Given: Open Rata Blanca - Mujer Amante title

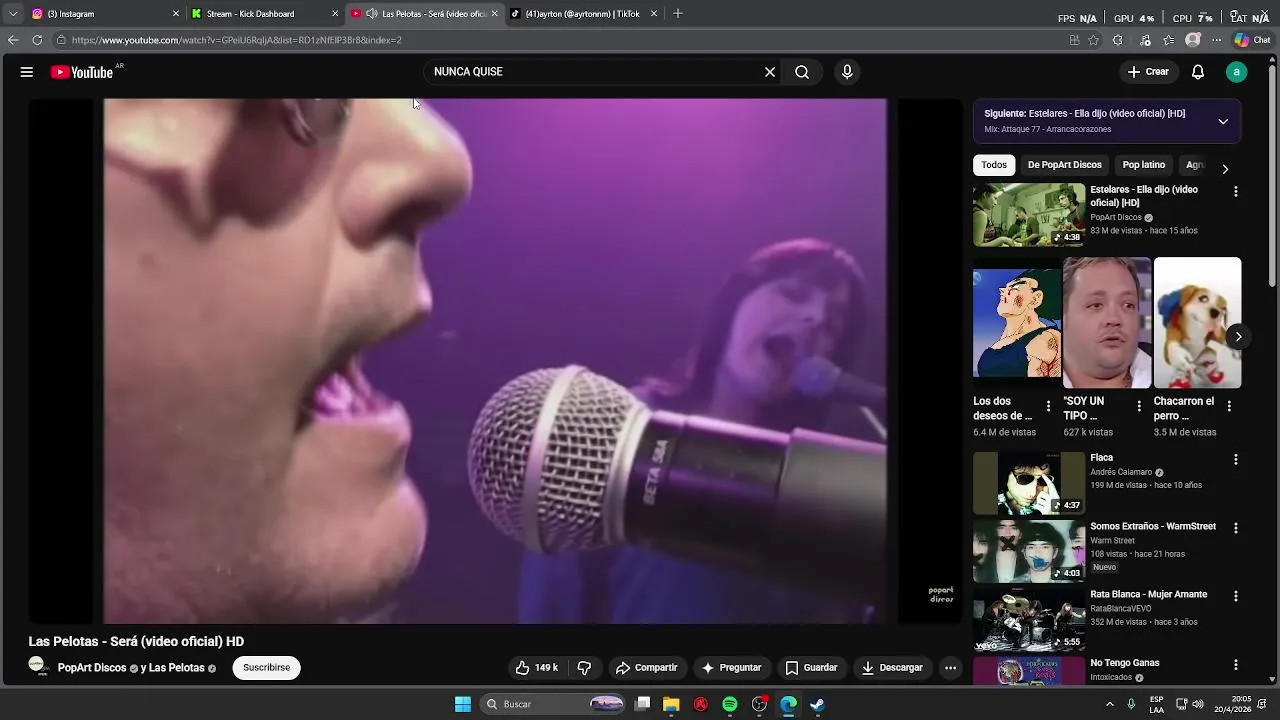Looking at the screenshot, I should click(1148, 594).
